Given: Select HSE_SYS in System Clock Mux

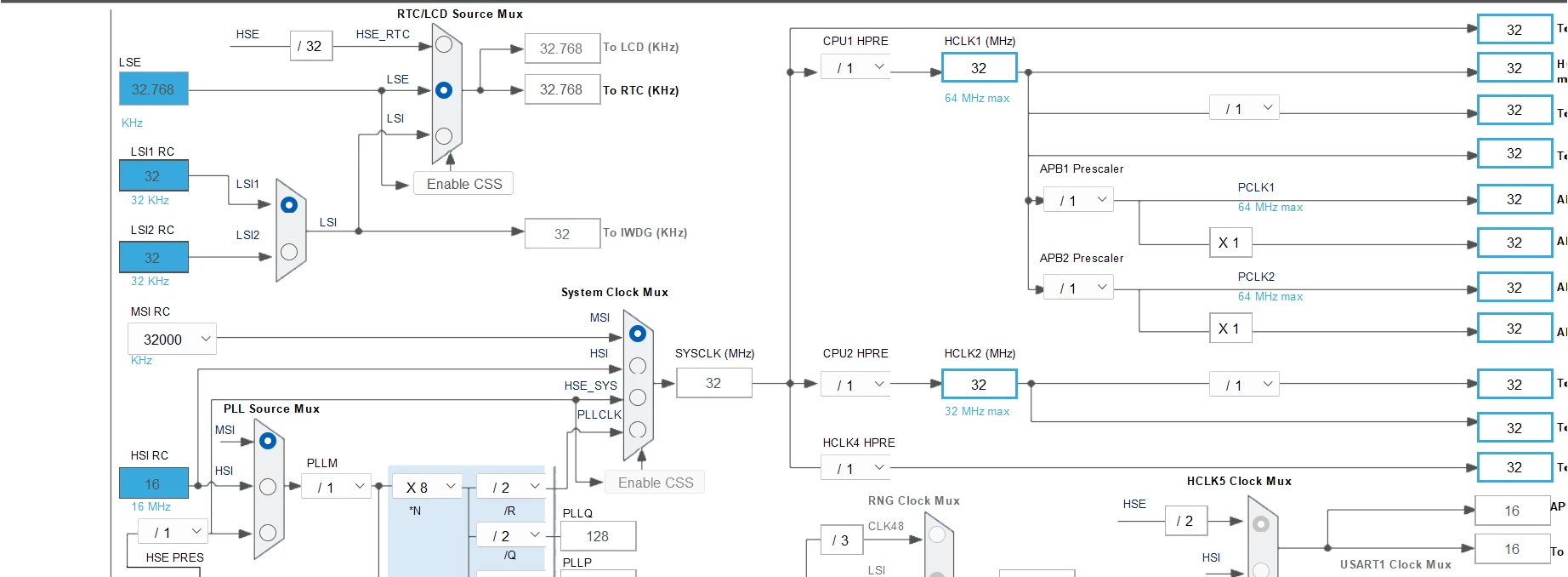Looking at the screenshot, I should point(638,397).
